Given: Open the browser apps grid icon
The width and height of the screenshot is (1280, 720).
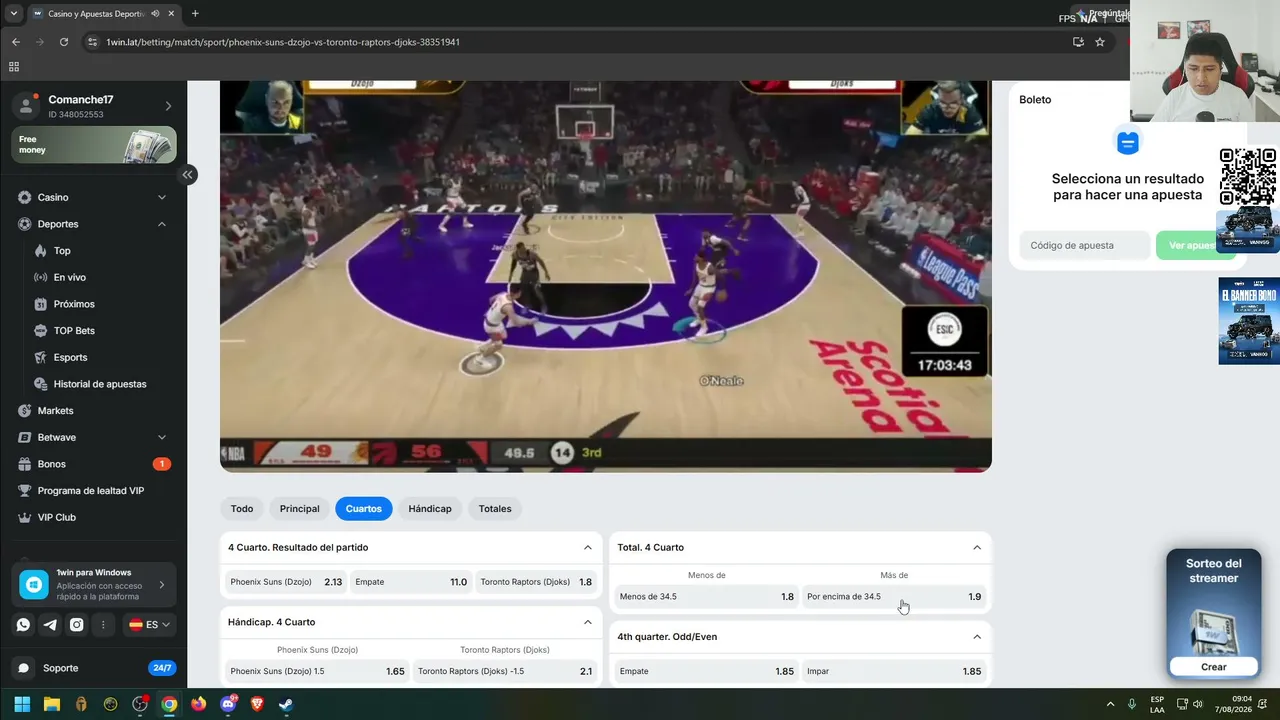Looking at the screenshot, I should (x=14, y=67).
